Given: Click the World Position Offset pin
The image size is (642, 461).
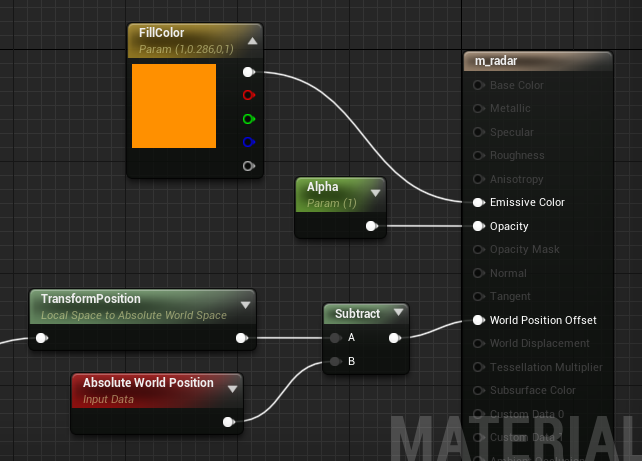Looking at the screenshot, I should pyautogui.click(x=478, y=320).
